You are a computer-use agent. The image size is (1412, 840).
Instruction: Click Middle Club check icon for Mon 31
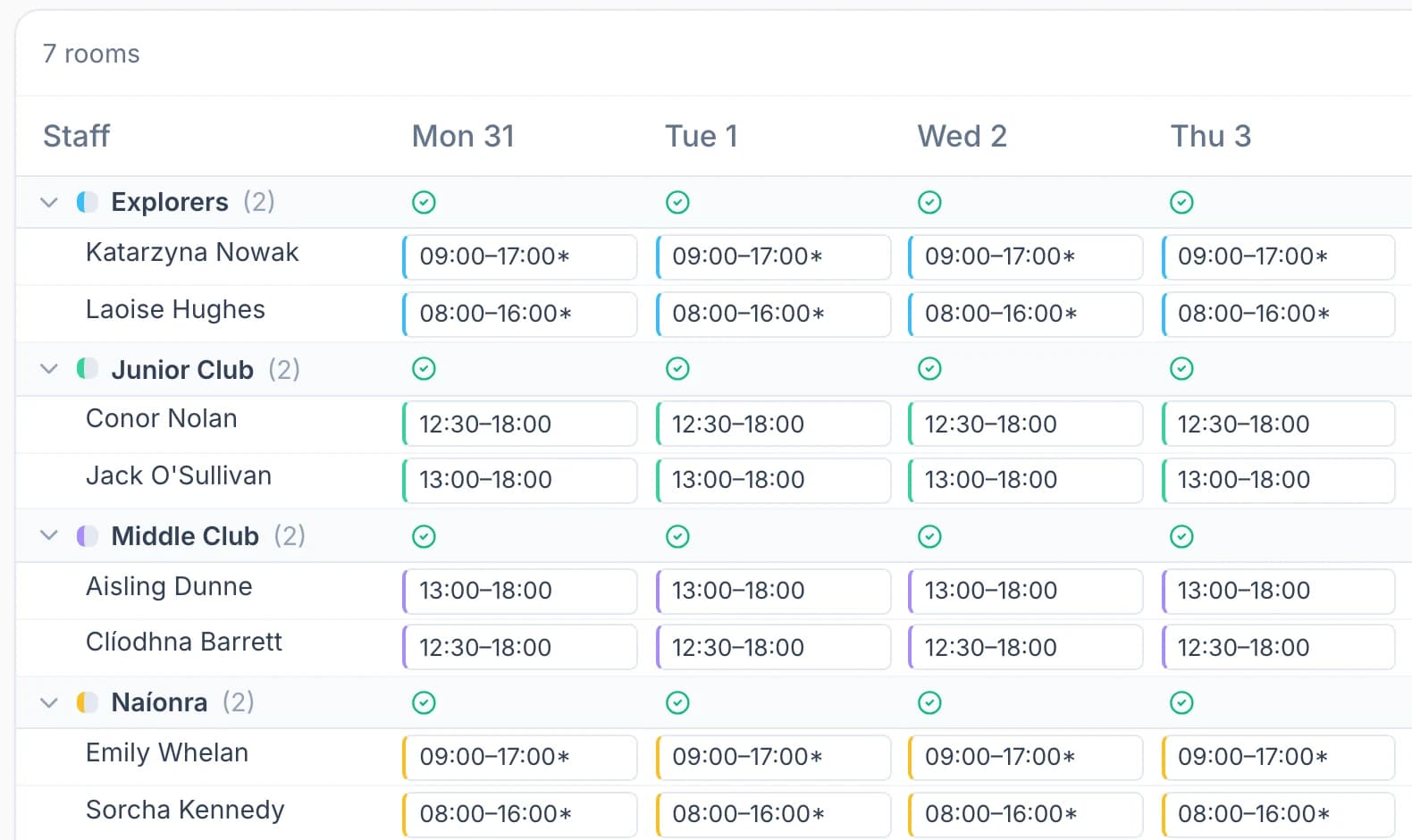coord(424,536)
